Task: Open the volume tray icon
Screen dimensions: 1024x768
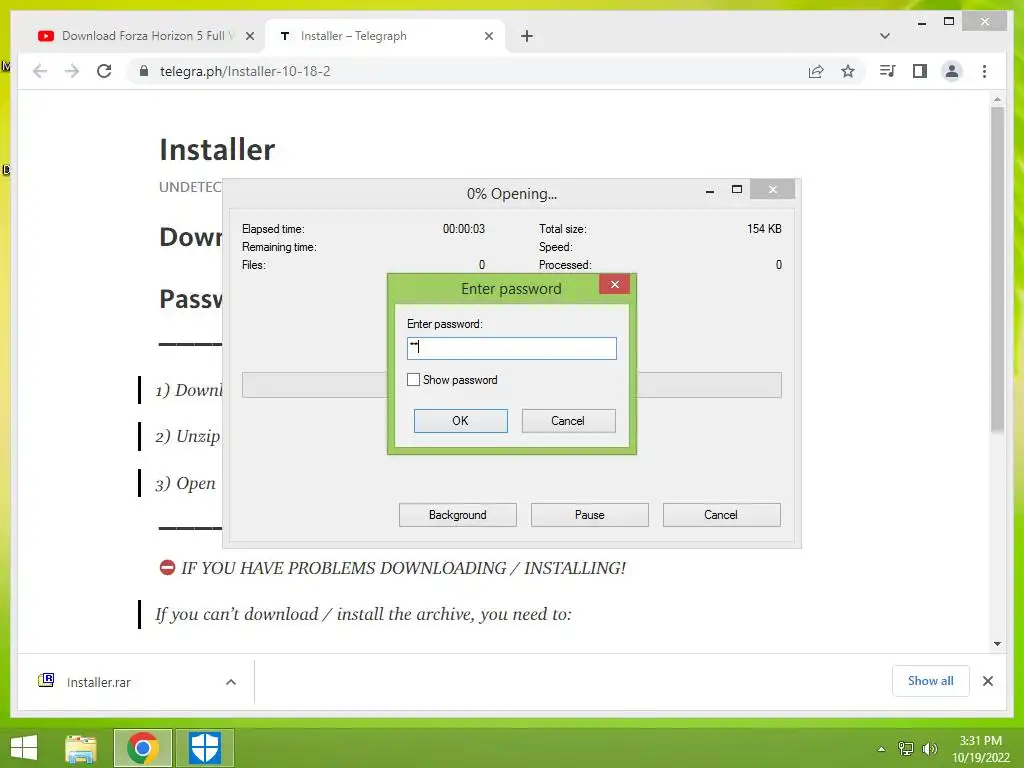Action: click(x=929, y=748)
